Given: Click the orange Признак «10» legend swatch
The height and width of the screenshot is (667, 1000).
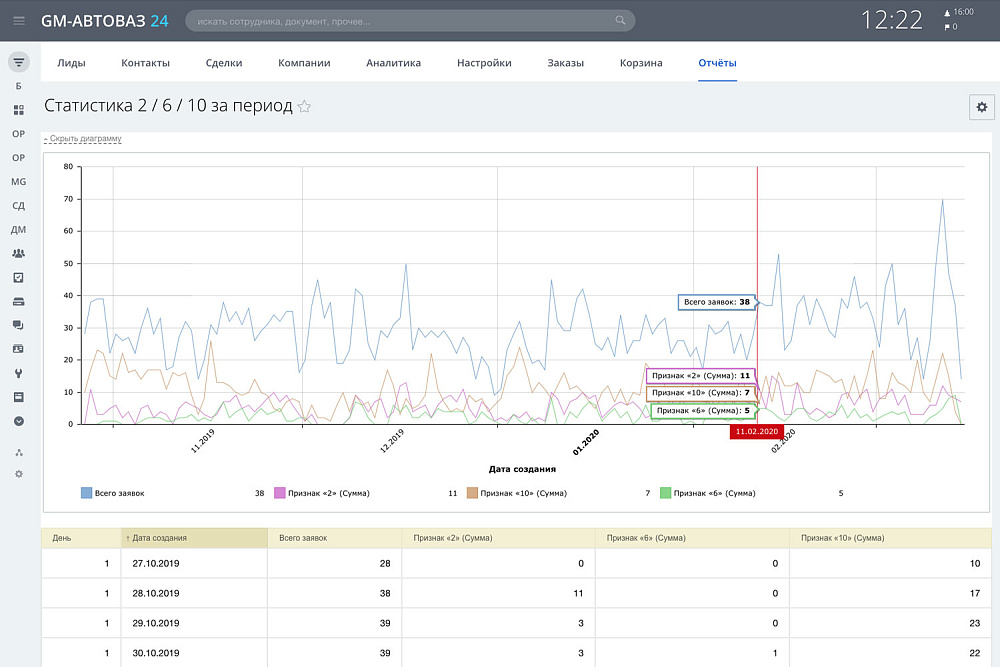Looking at the screenshot, I should click(472, 493).
